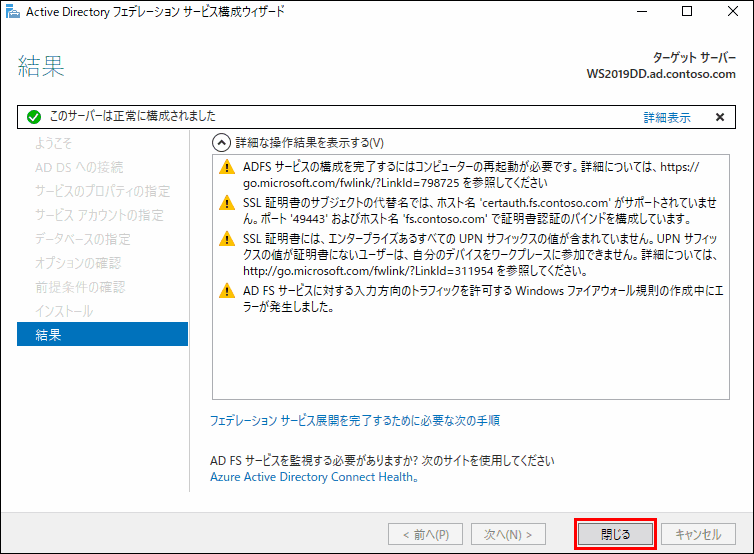Viewport: 754px width, 554px height.
Task: Click the firewall rule error warning text
Action: tap(483, 299)
